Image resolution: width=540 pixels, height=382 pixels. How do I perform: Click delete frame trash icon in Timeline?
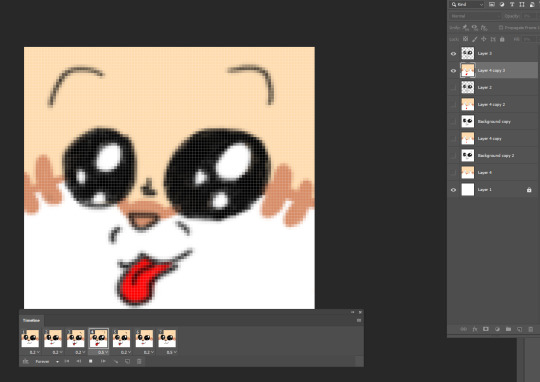pos(139,361)
